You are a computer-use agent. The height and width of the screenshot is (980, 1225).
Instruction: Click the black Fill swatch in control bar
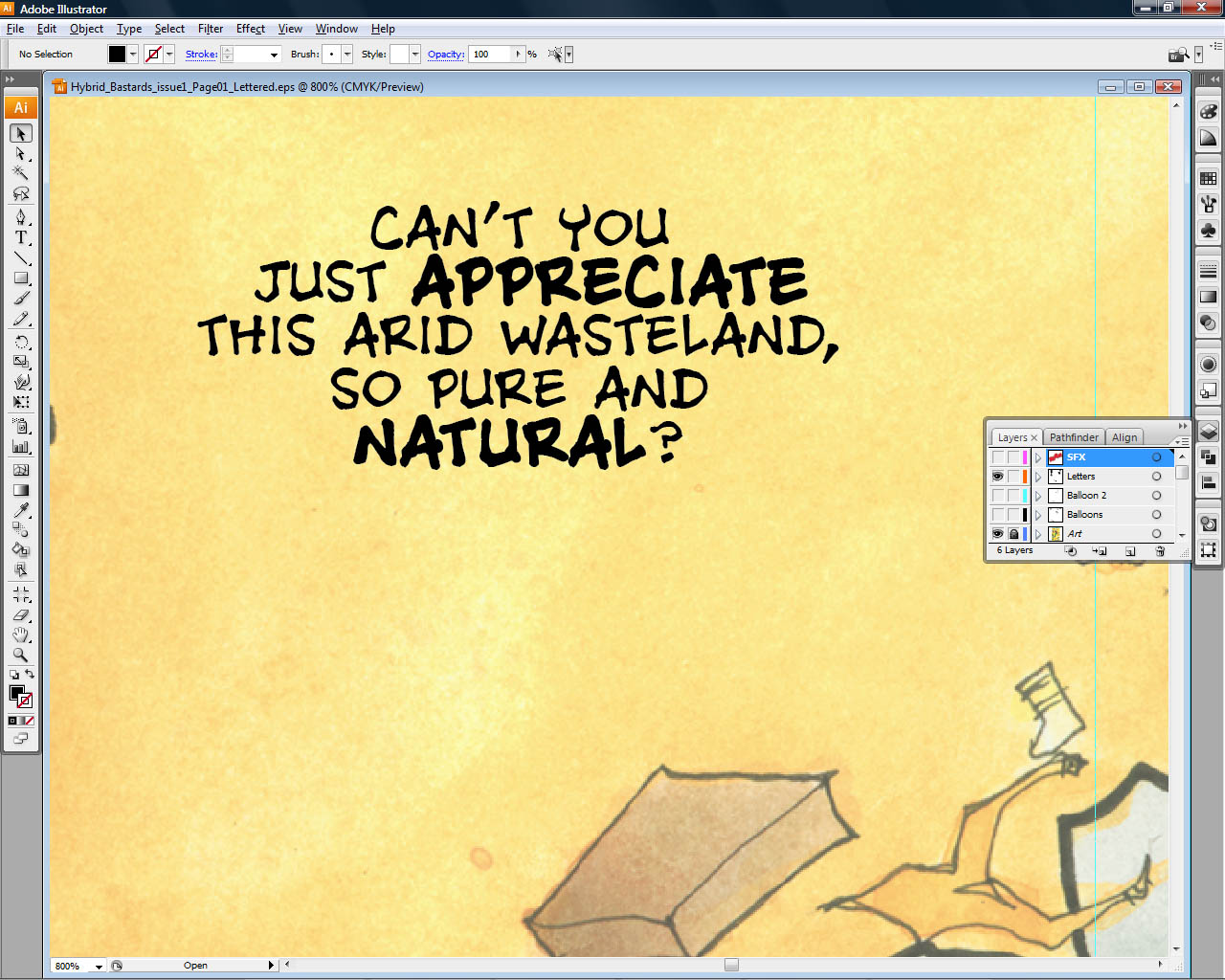tap(117, 55)
